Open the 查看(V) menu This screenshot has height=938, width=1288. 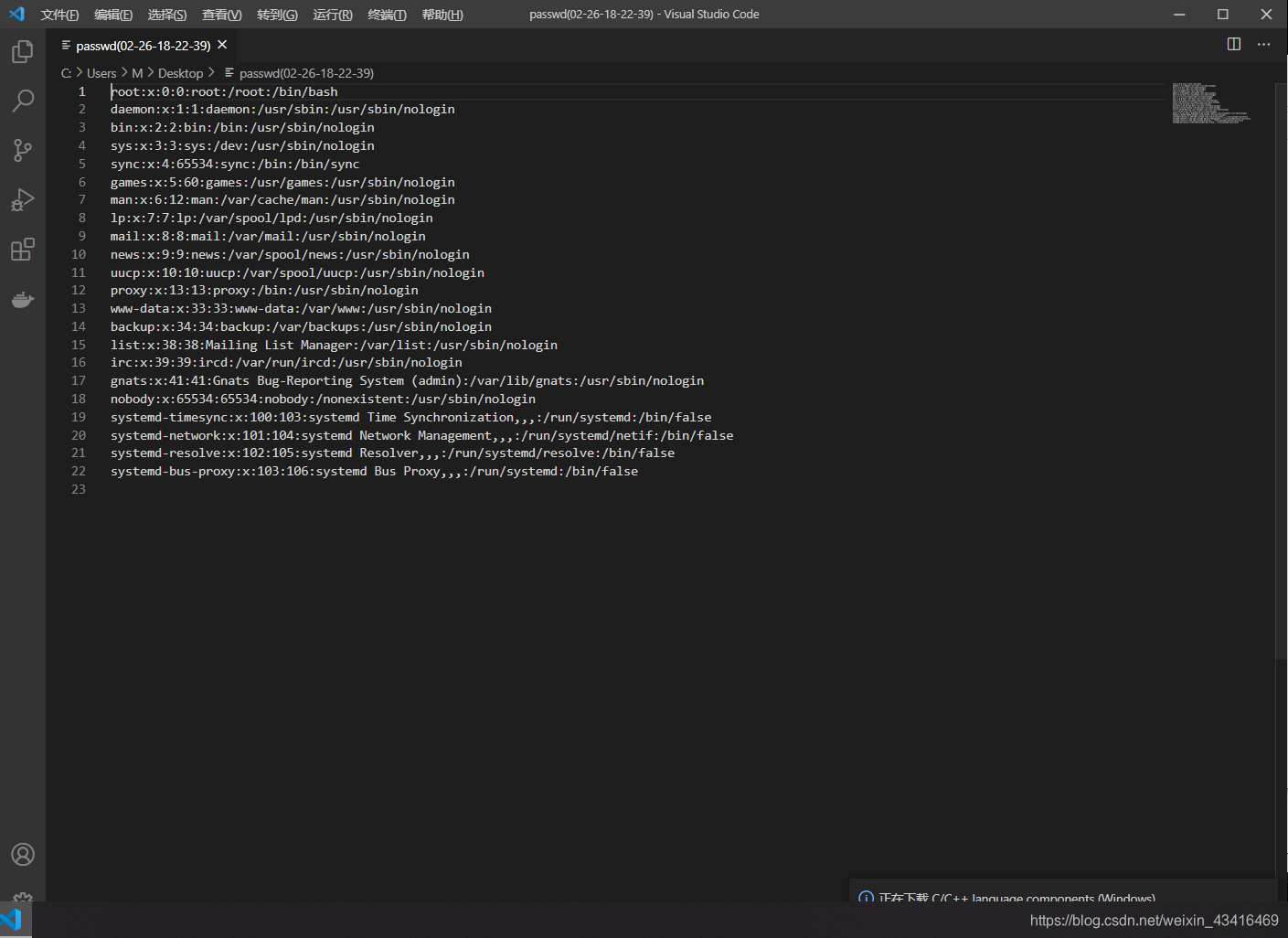tap(222, 15)
